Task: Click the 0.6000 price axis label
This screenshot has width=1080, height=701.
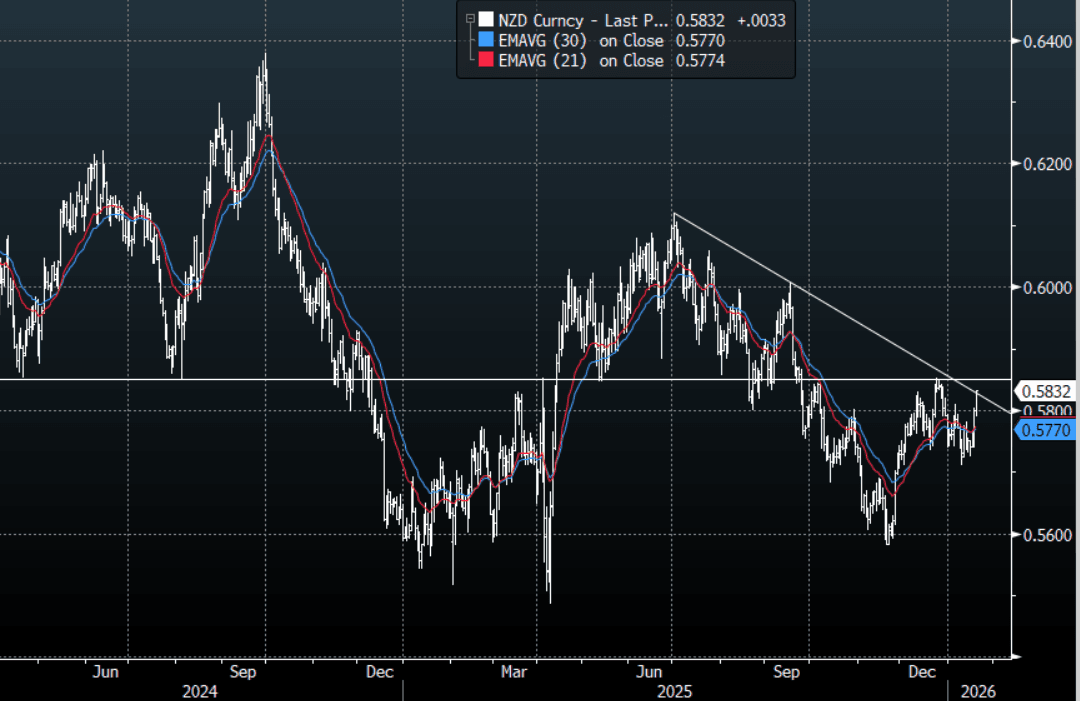Action: coord(1044,288)
